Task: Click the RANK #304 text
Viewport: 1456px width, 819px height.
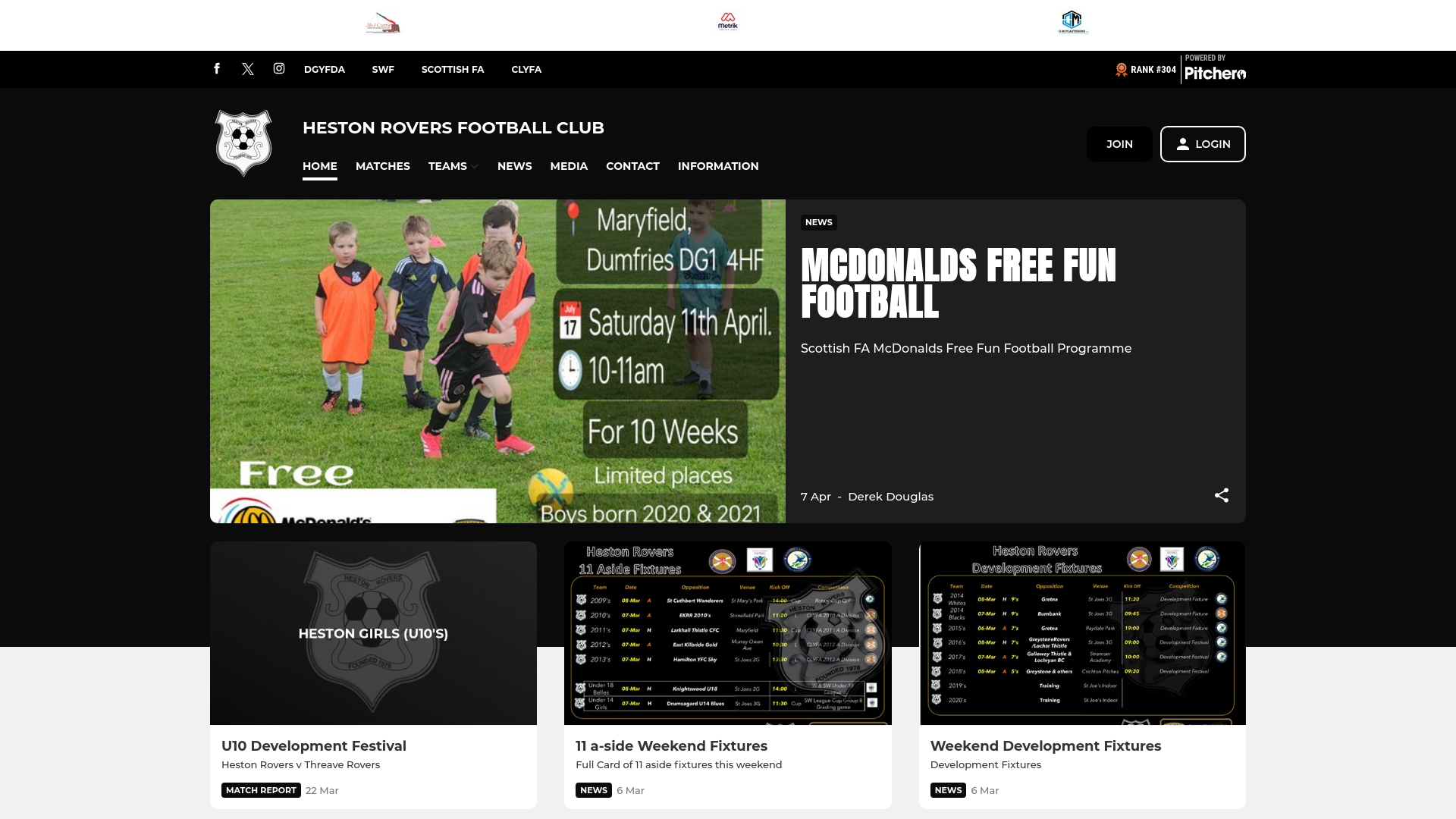Action: (x=1153, y=70)
